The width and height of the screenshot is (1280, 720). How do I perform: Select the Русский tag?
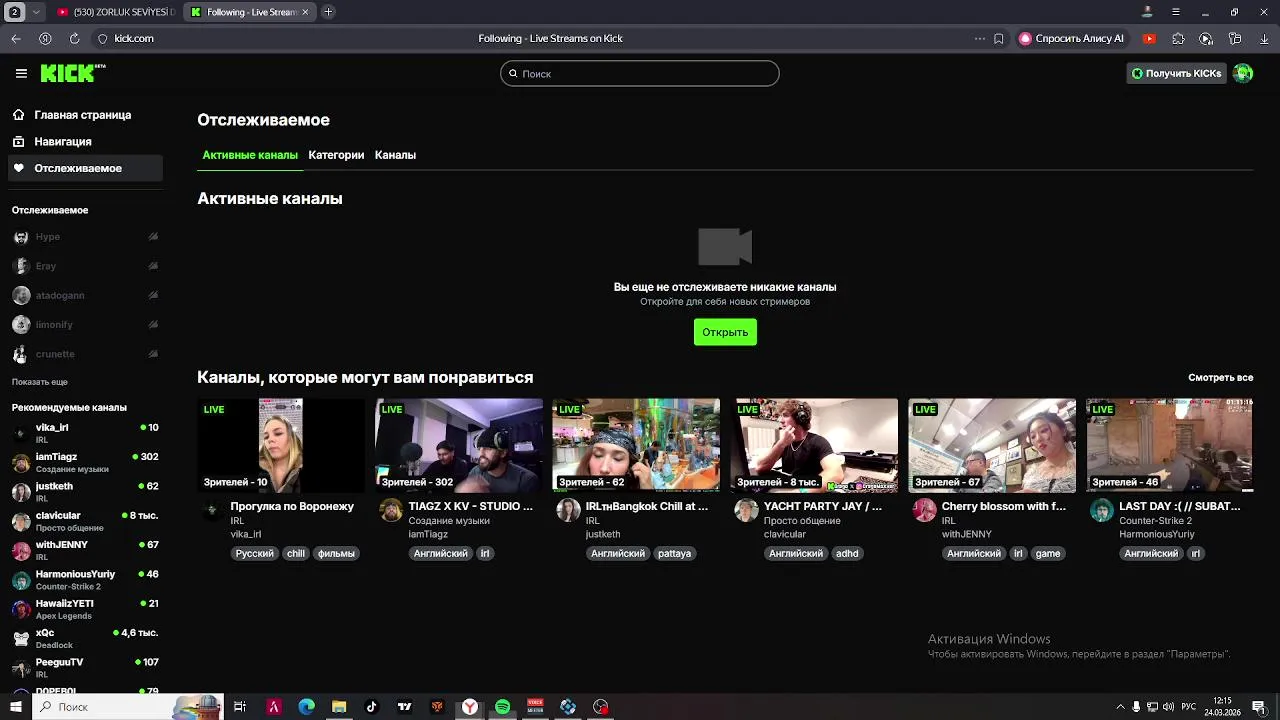[x=254, y=553]
